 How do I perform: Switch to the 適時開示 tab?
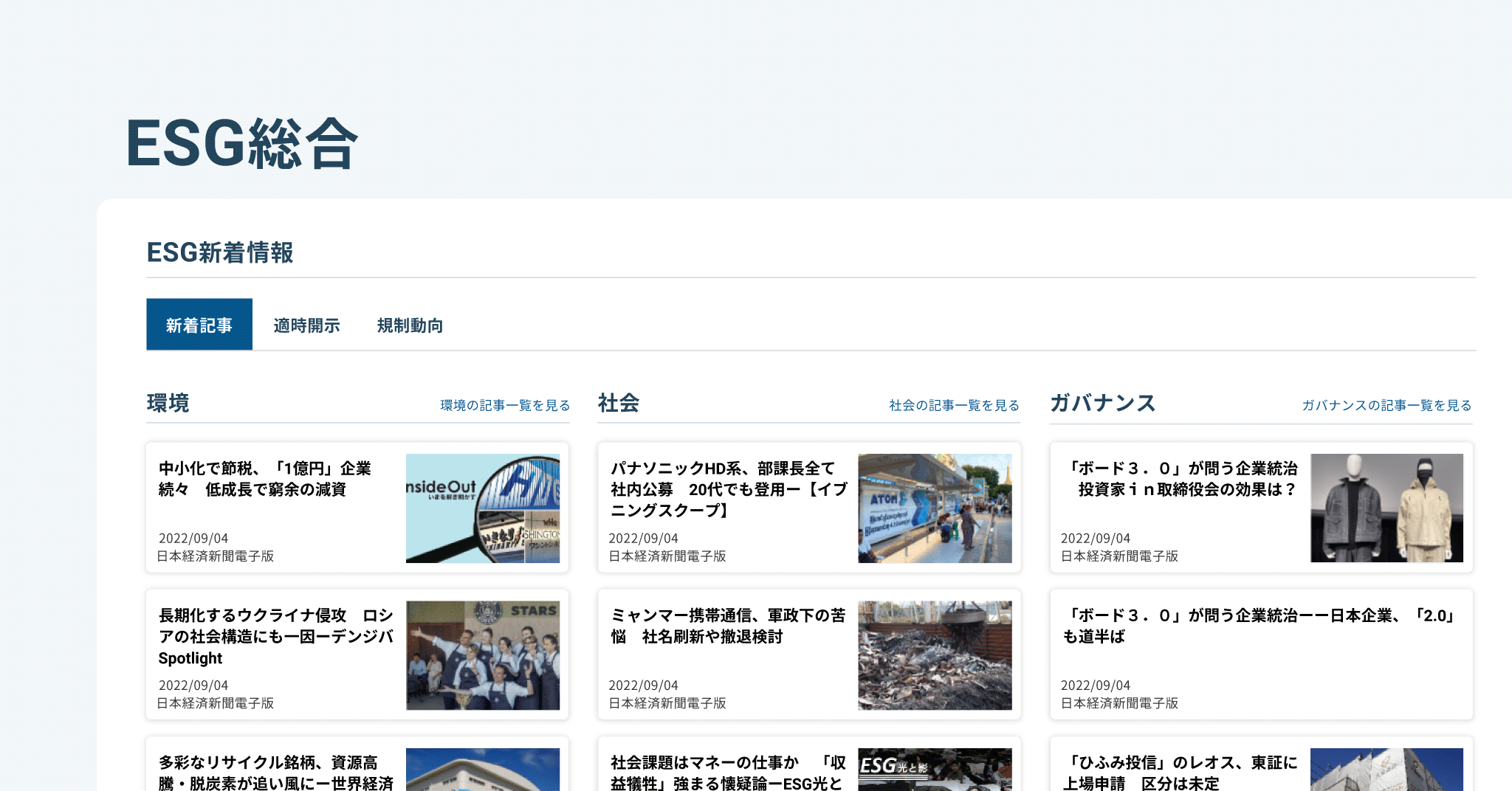306,325
